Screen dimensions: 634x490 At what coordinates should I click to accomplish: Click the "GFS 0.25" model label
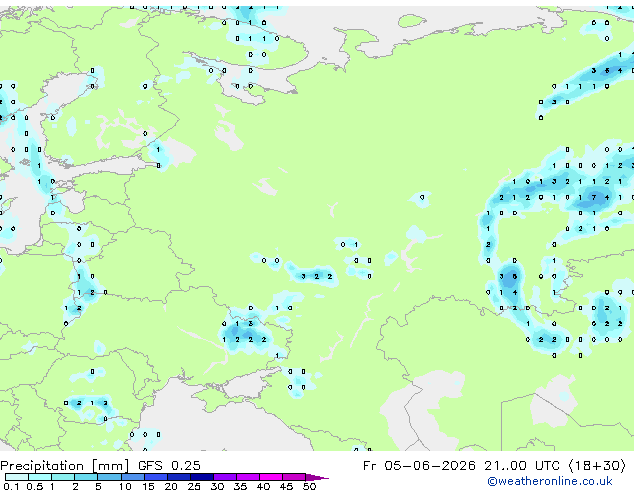(169, 466)
